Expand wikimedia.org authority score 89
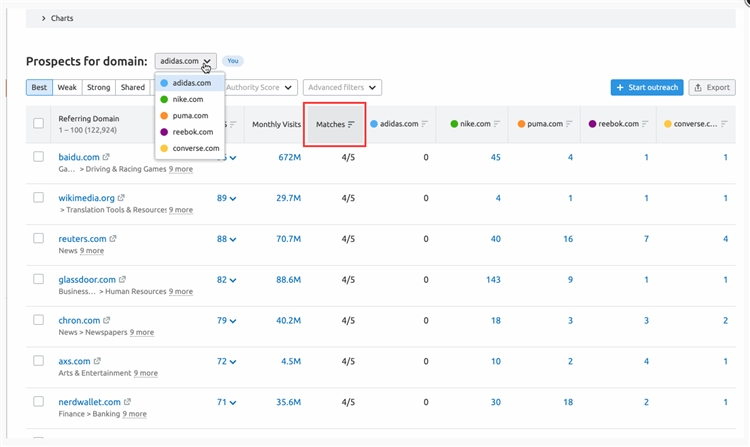 click(x=227, y=198)
